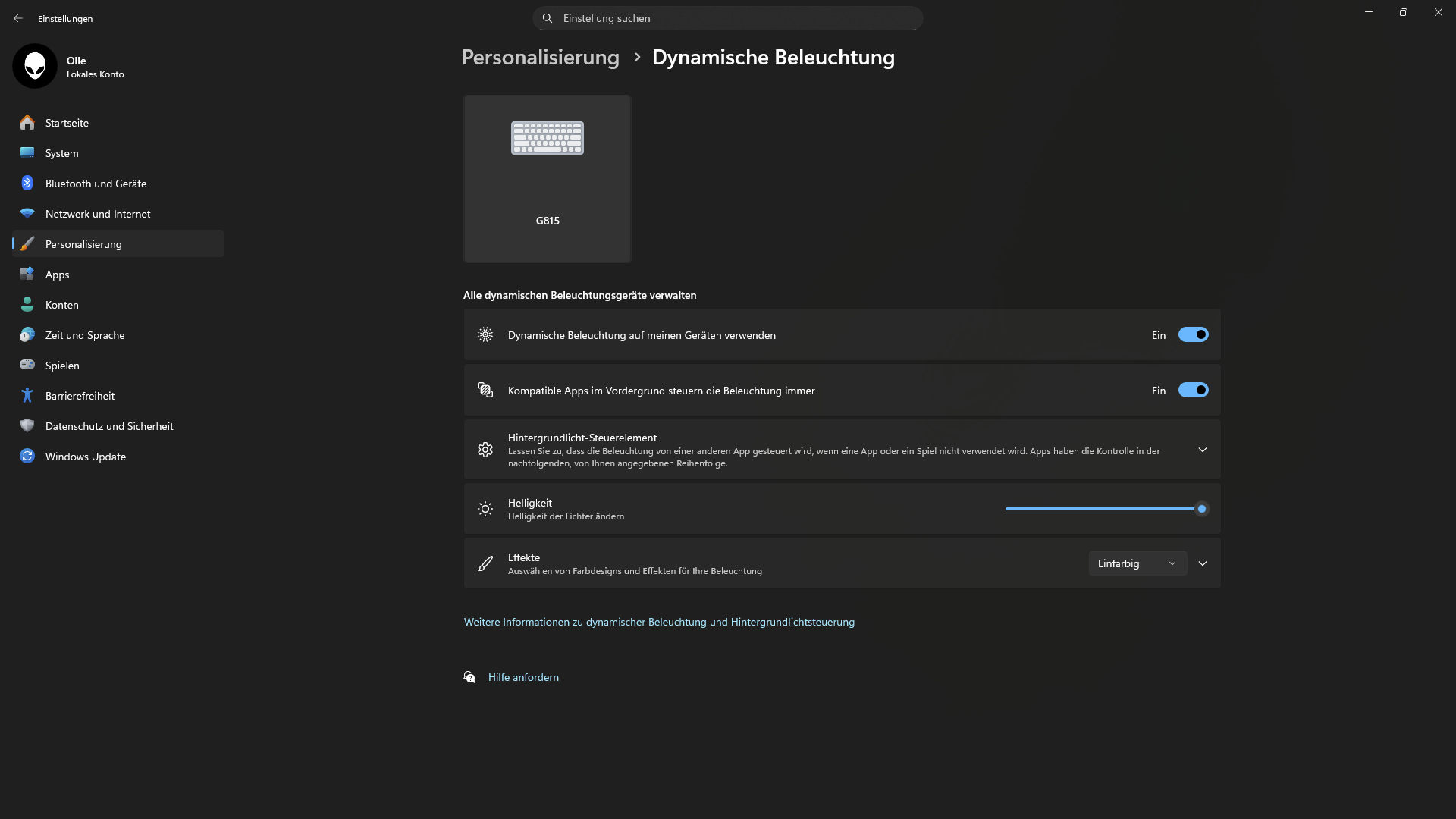The width and height of the screenshot is (1456, 819).
Task: Click the Olle user avatar
Action: 35,67
